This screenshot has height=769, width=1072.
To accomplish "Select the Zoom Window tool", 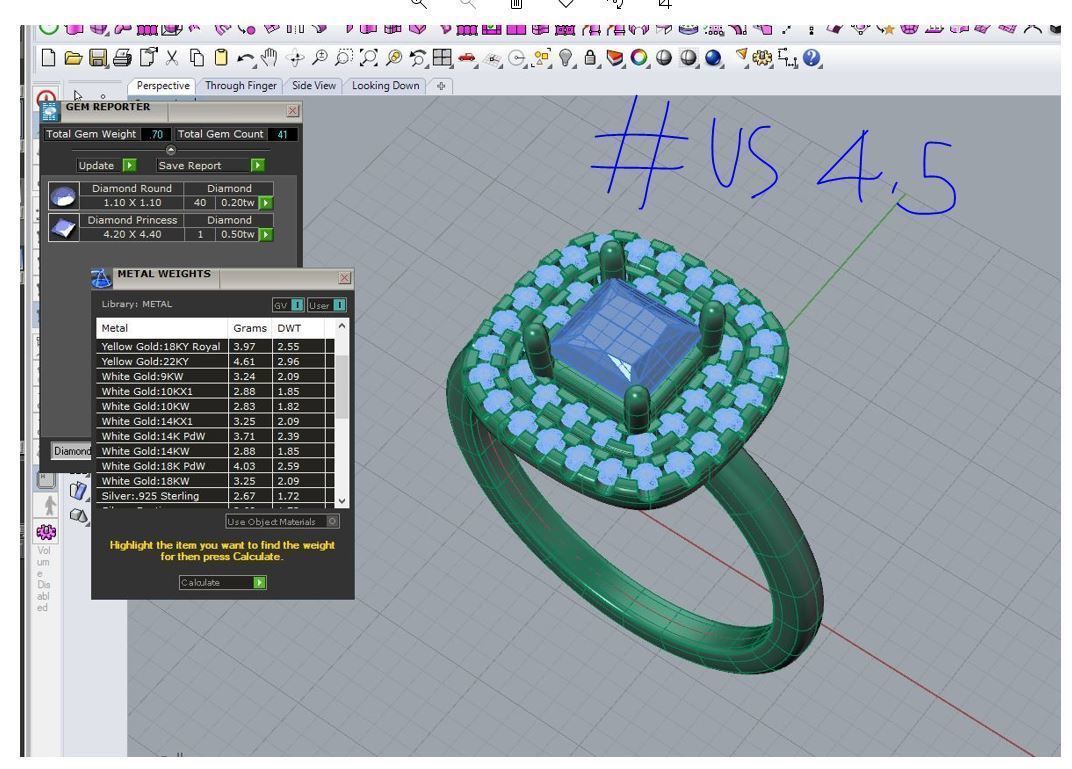I will [x=344, y=58].
